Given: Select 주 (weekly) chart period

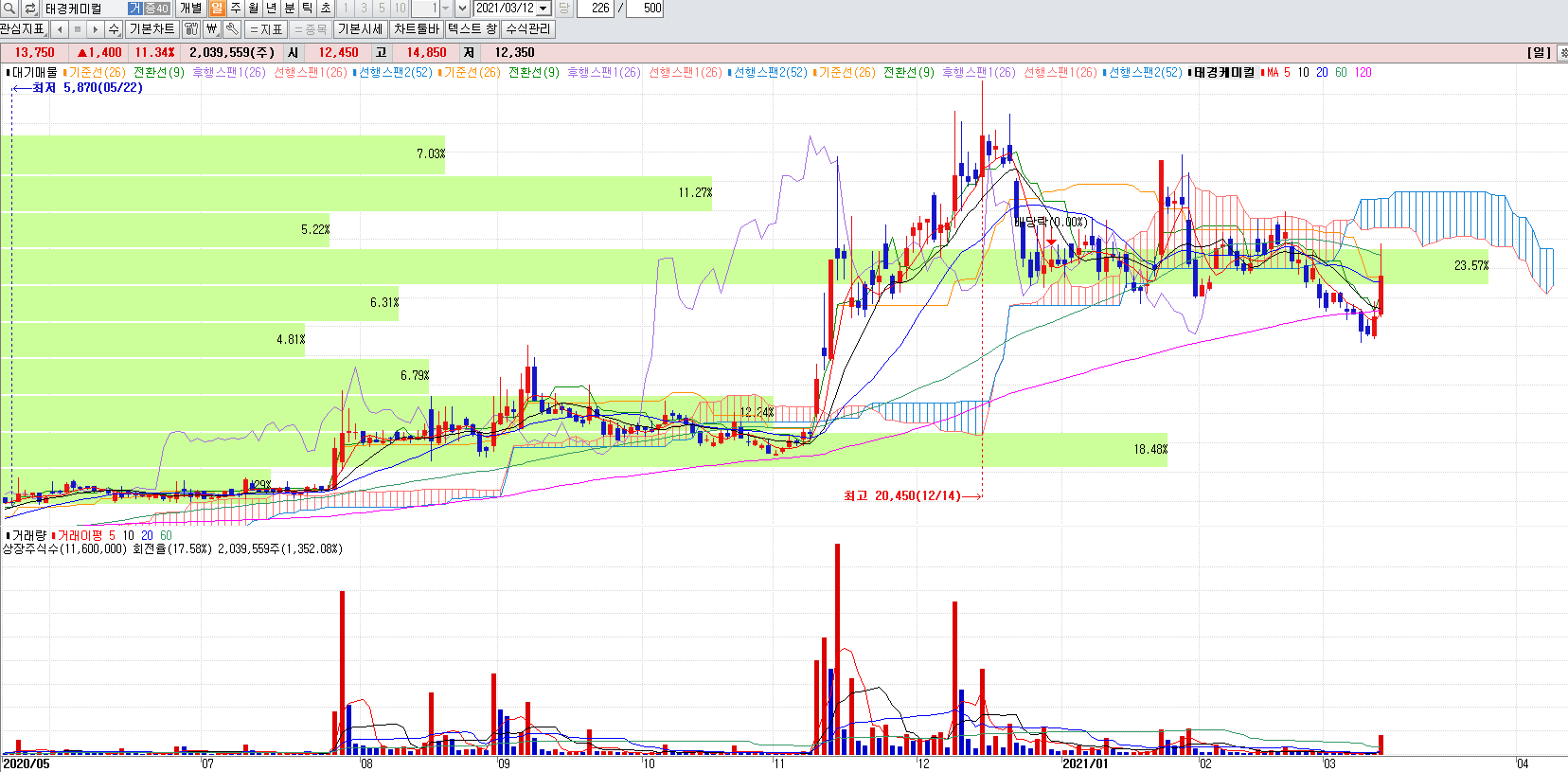Looking at the screenshot, I should coord(236,8).
